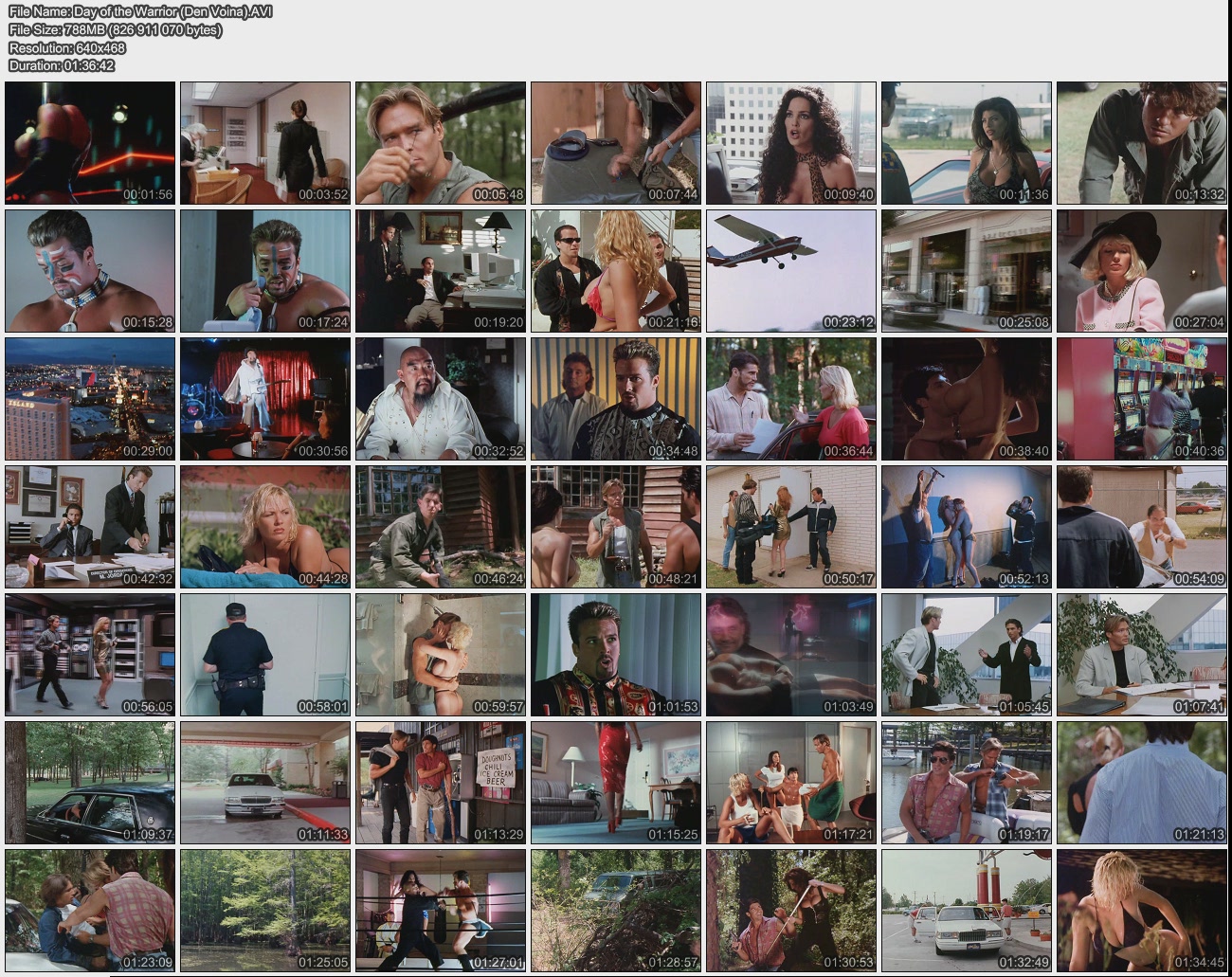1232x977 pixels.
Task: Select the storefront thumbnail at 00:25:08
Action: click(x=967, y=271)
